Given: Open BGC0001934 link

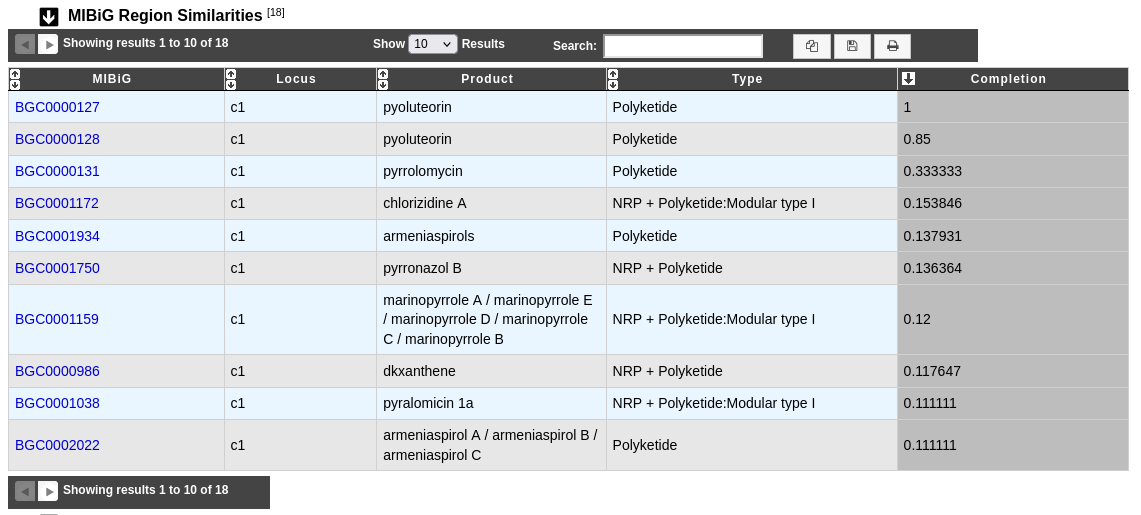Looking at the screenshot, I should coord(57,236).
